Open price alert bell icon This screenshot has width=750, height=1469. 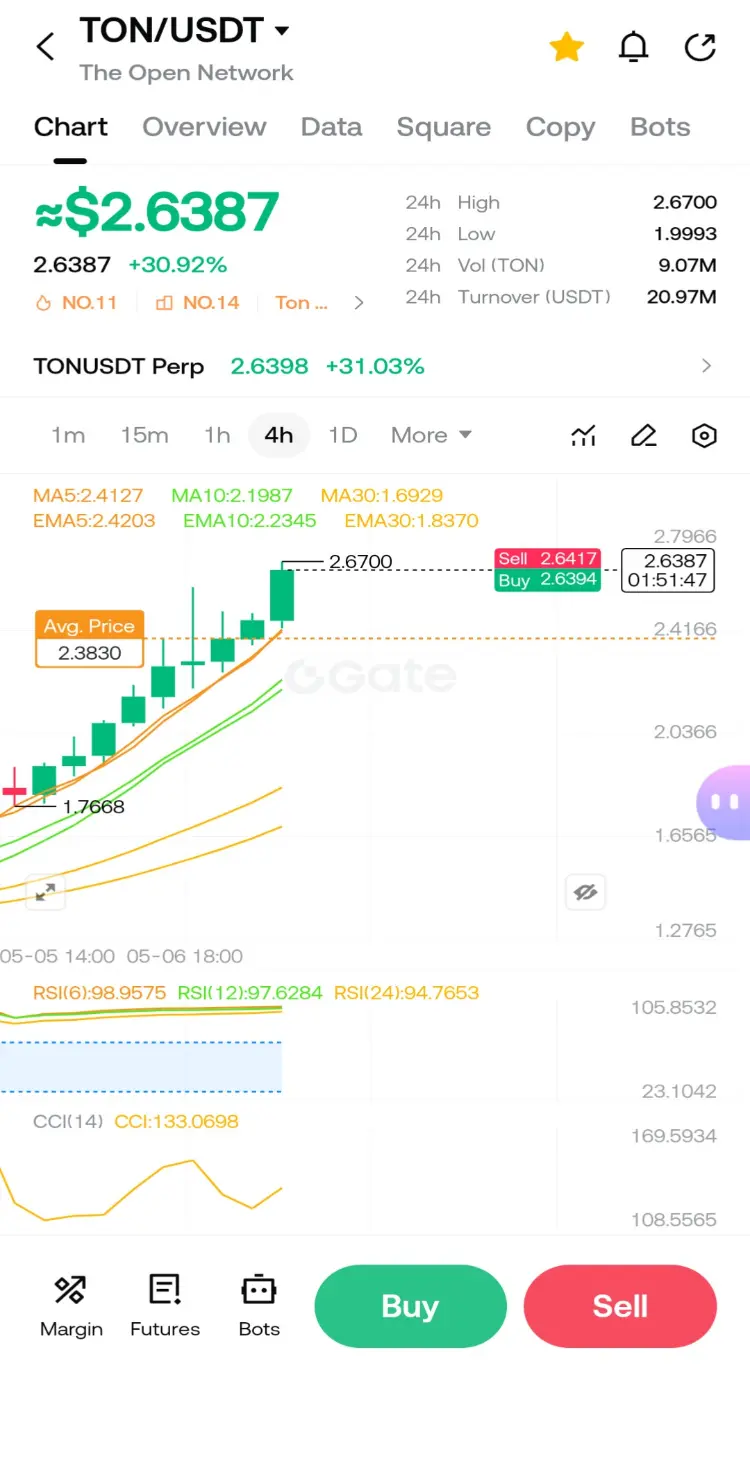[633, 46]
